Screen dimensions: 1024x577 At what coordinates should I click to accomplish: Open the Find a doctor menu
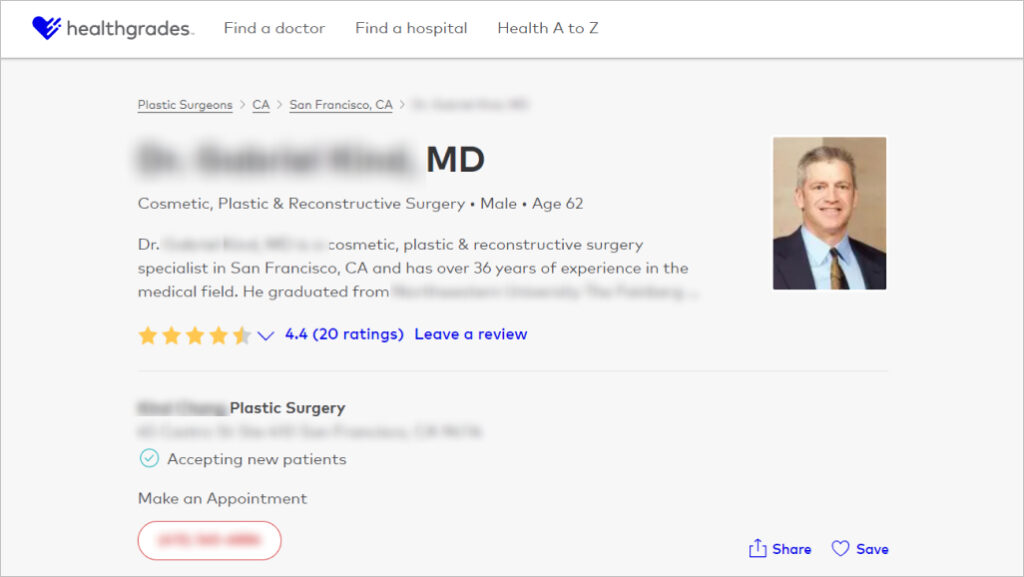tap(274, 28)
